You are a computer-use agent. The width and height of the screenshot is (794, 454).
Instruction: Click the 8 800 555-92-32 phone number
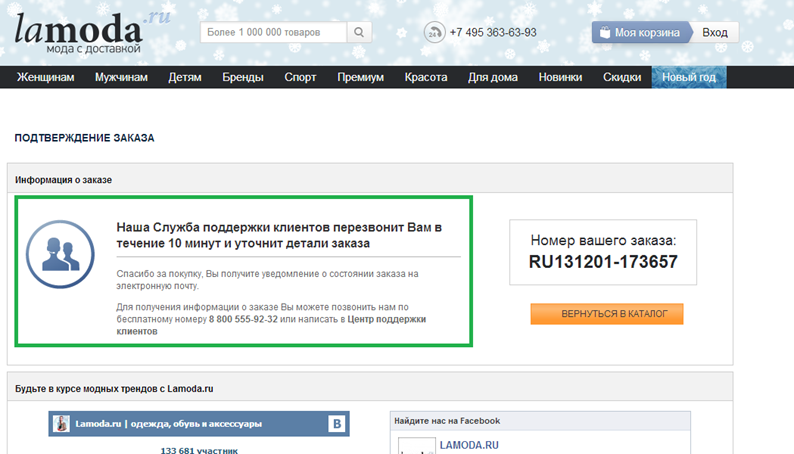(243, 319)
